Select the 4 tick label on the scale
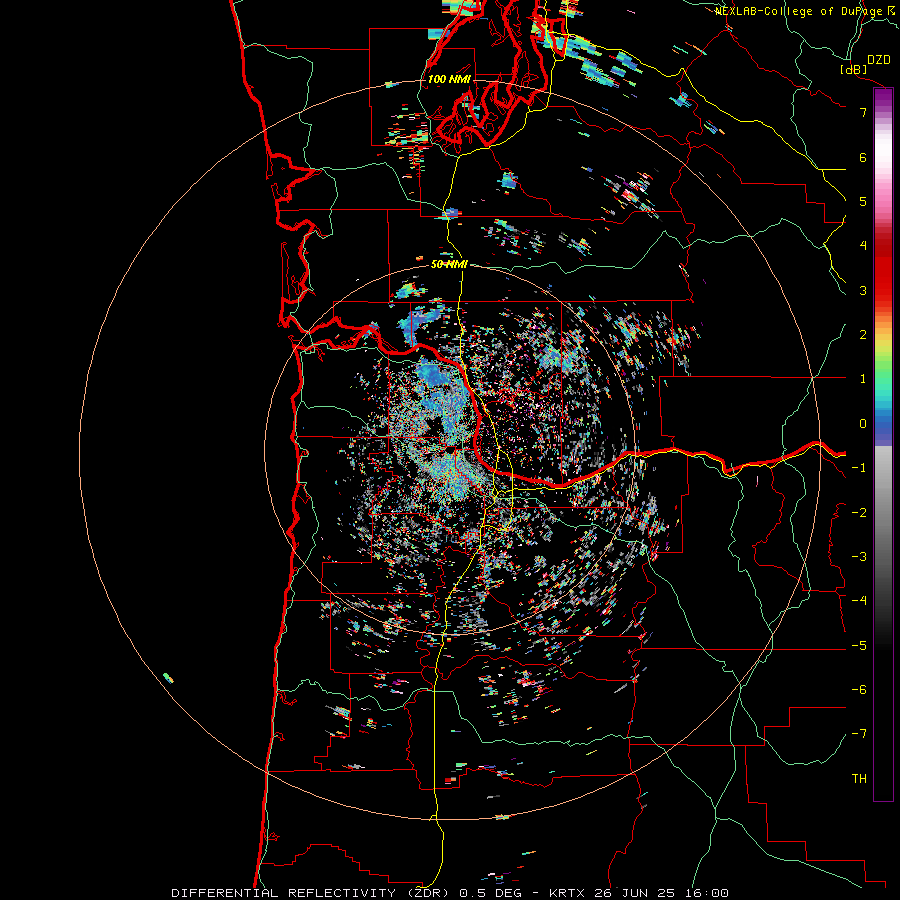900x900 pixels. (863, 246)
